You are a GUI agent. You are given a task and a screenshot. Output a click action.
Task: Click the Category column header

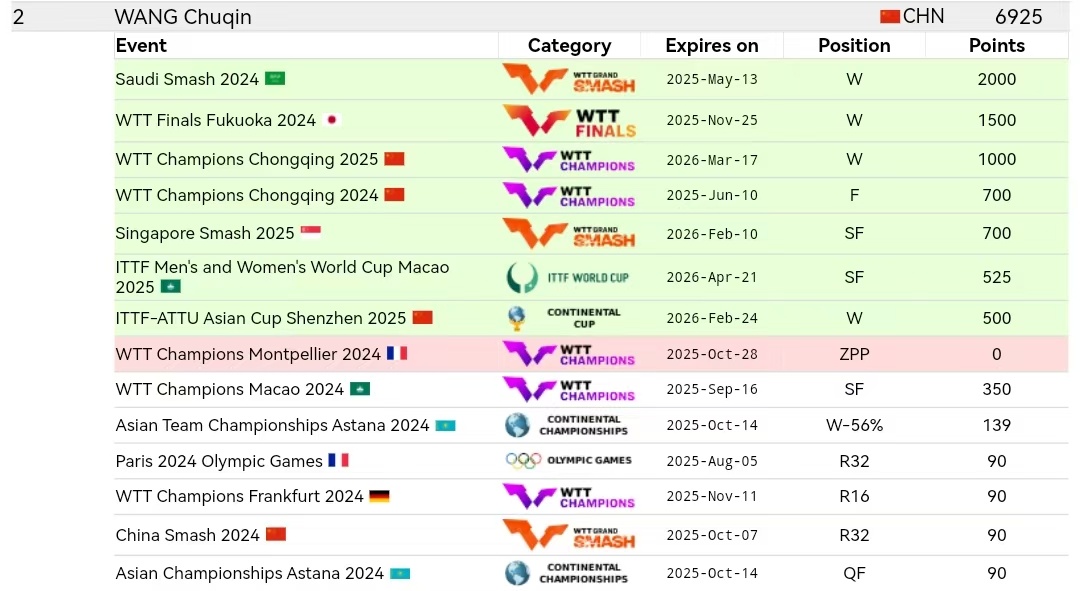(x=569, y=45)
